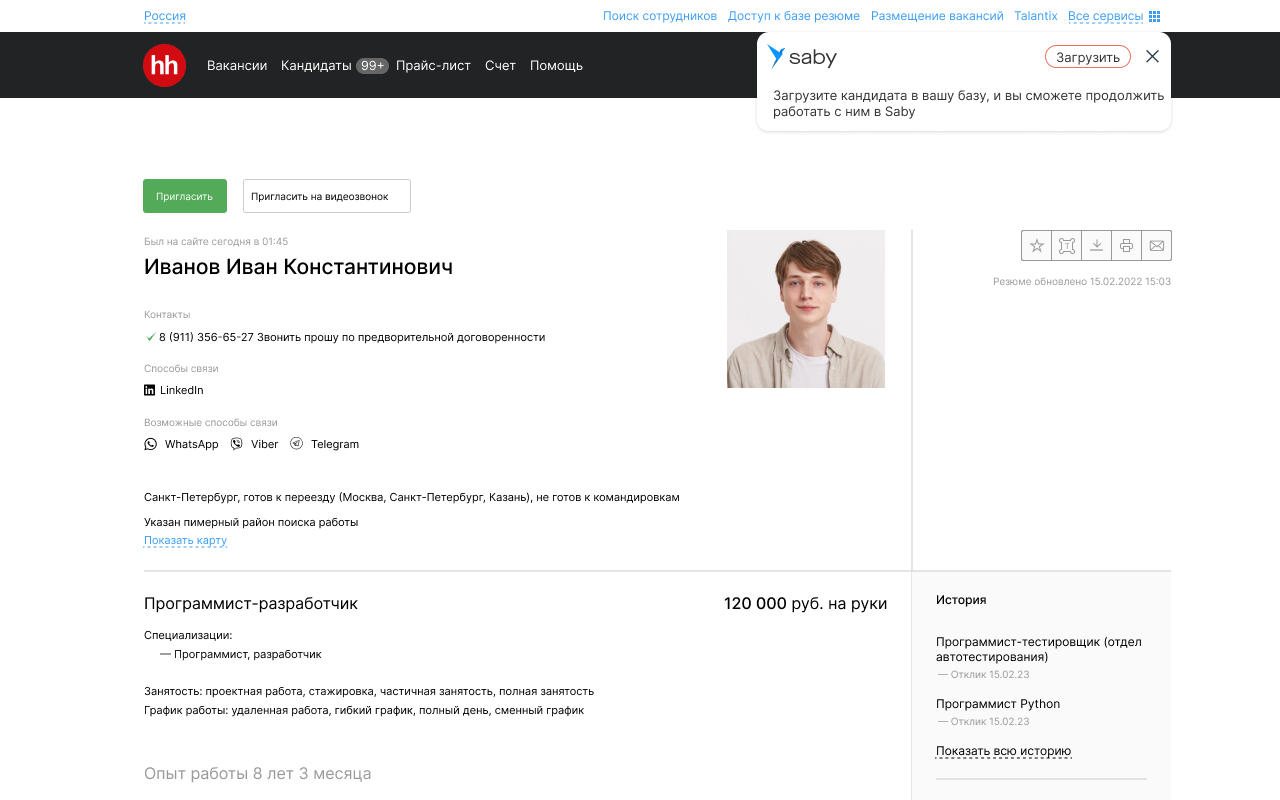Expand the Россия region selector
The width and height of the screenshot is (1280, 800).
(x=165, y=16)
